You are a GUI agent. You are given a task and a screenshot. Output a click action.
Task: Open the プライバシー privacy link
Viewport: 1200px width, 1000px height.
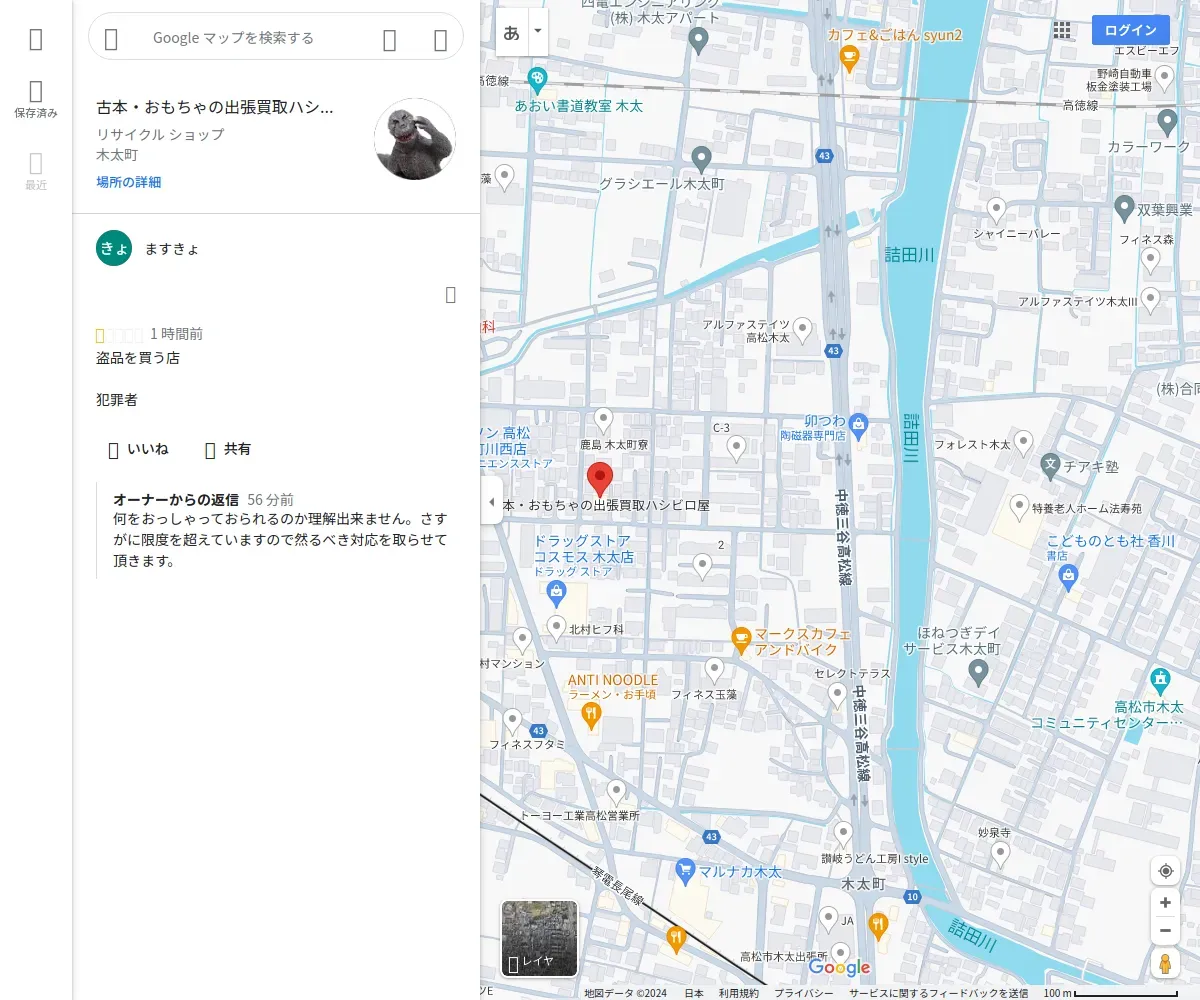[803, 993]
